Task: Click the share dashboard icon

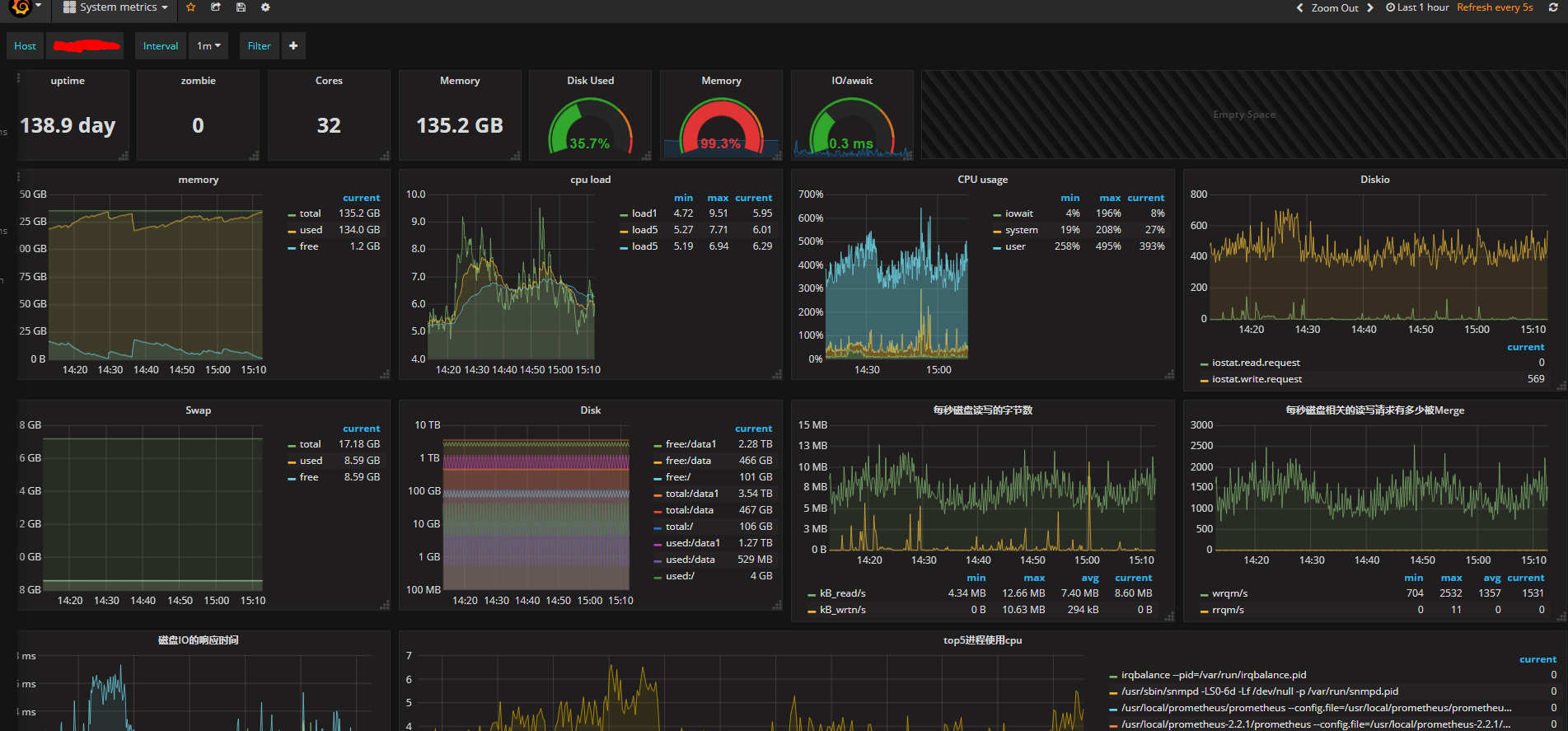Action: 216,7
